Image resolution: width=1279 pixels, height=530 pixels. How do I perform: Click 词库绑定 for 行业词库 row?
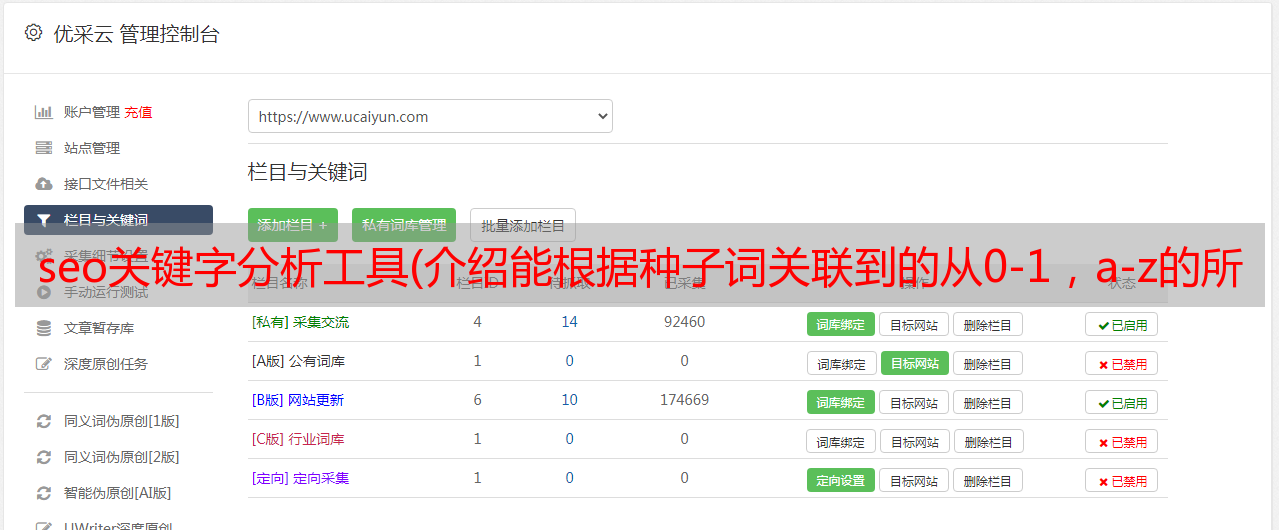(x=841, y=441)
